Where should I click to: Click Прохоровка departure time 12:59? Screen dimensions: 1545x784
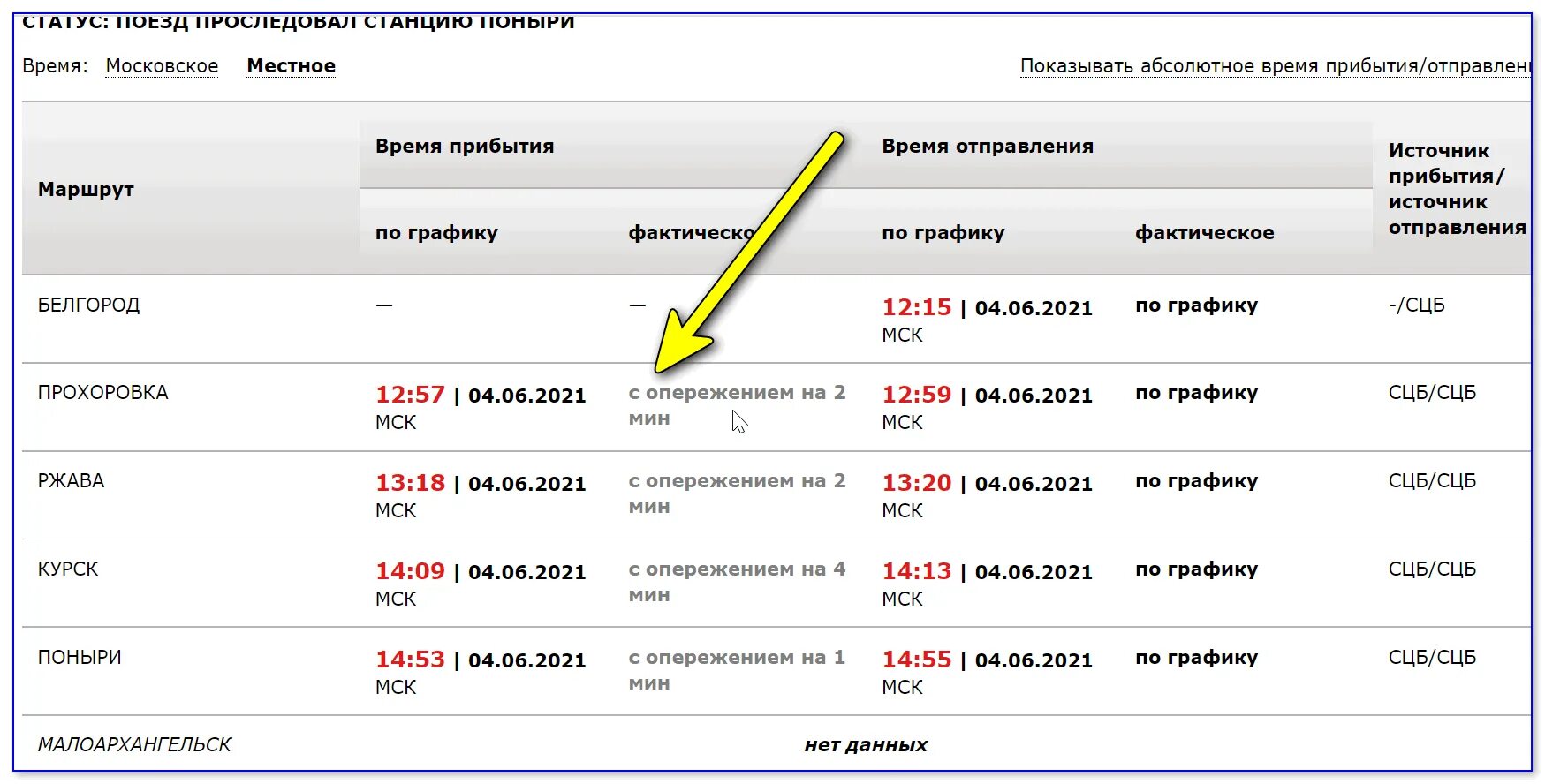point(917,395)
